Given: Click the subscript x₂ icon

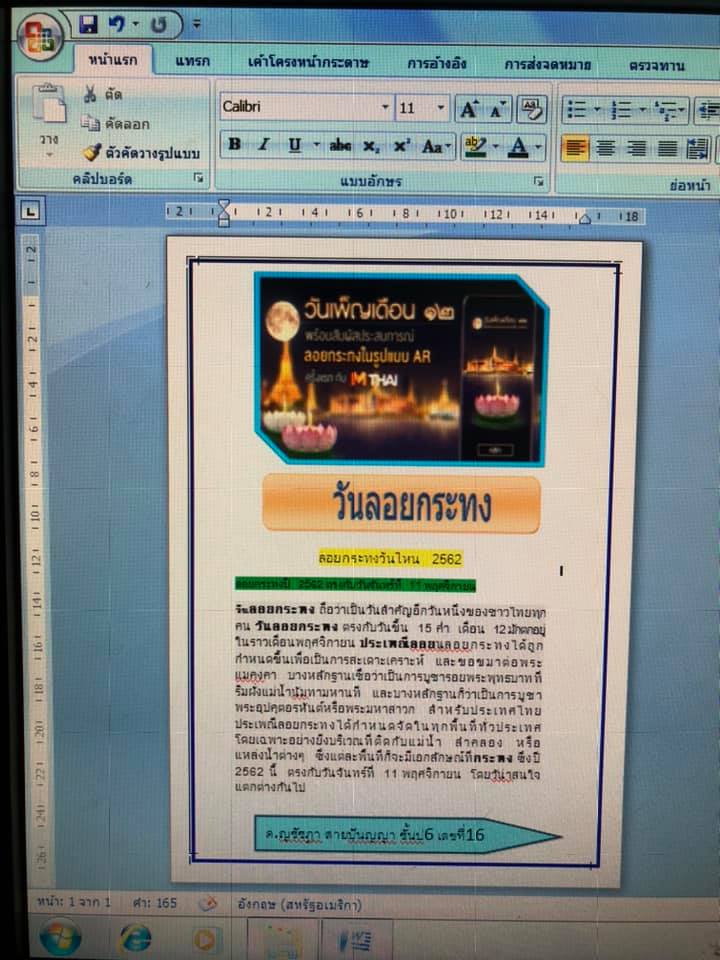Looking at the screenshot, I should coord(371,146).
